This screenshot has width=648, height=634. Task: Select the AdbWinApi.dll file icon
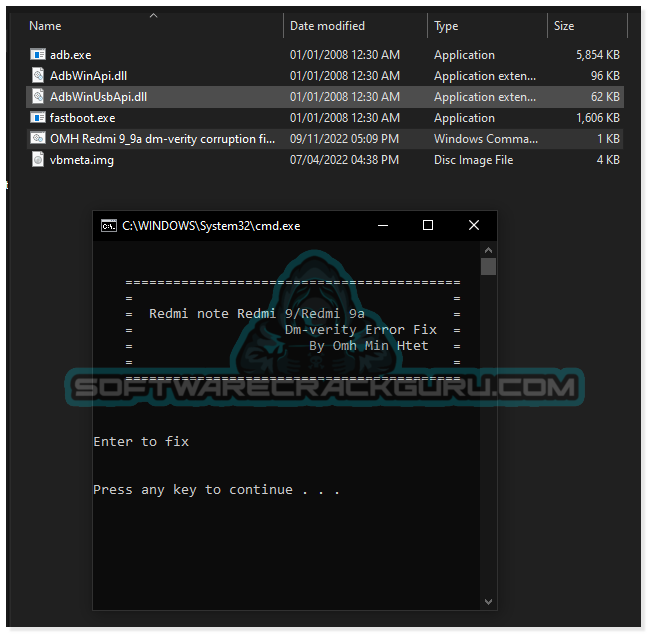coord(38,75)
